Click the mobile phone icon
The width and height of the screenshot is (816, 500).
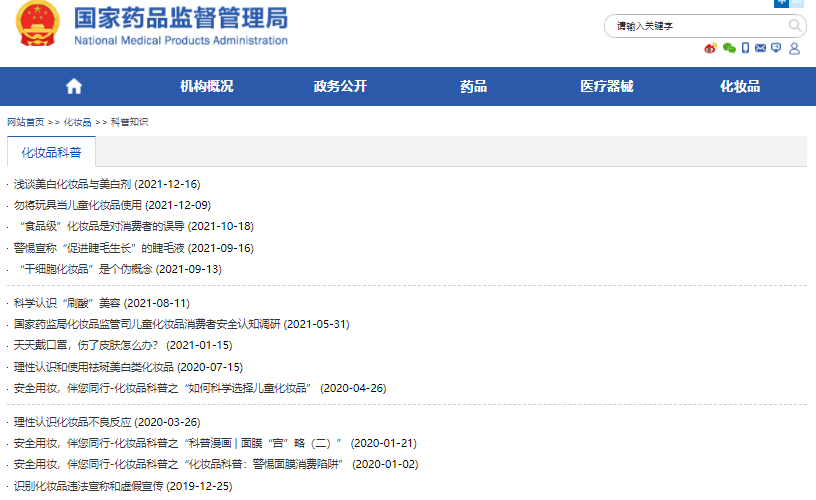[x=745, y=48]
